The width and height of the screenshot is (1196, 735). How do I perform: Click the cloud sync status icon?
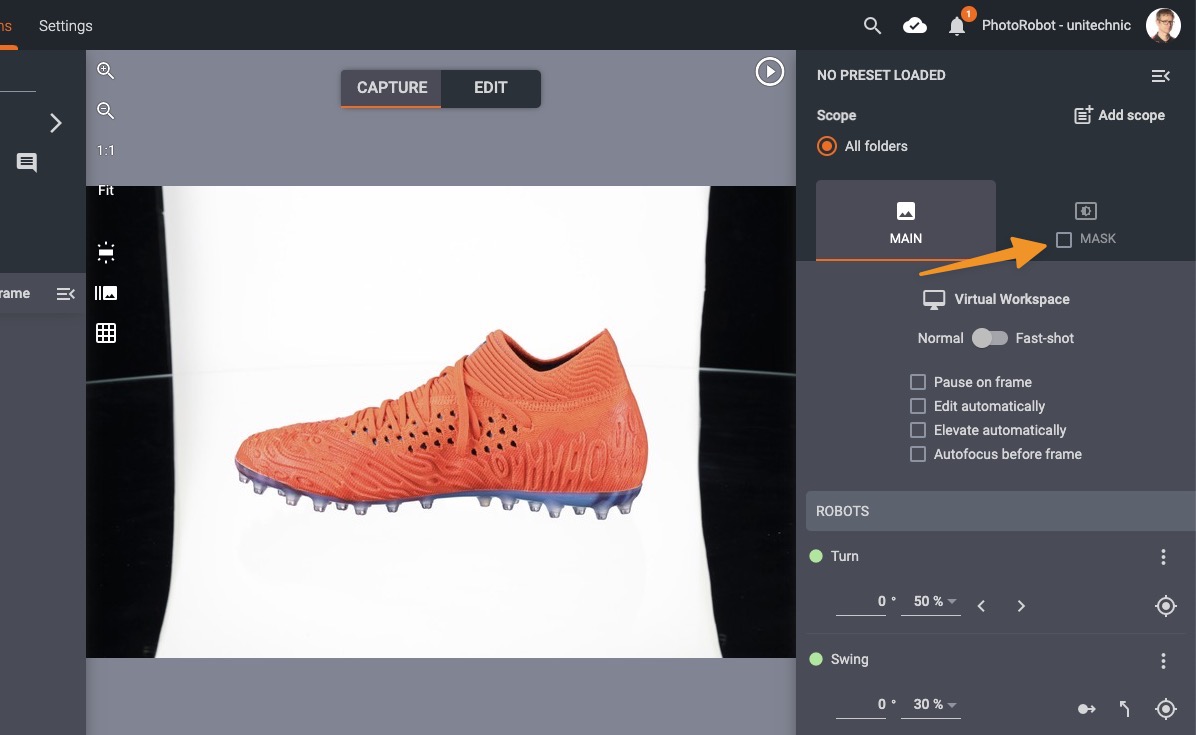click(915, 26)
